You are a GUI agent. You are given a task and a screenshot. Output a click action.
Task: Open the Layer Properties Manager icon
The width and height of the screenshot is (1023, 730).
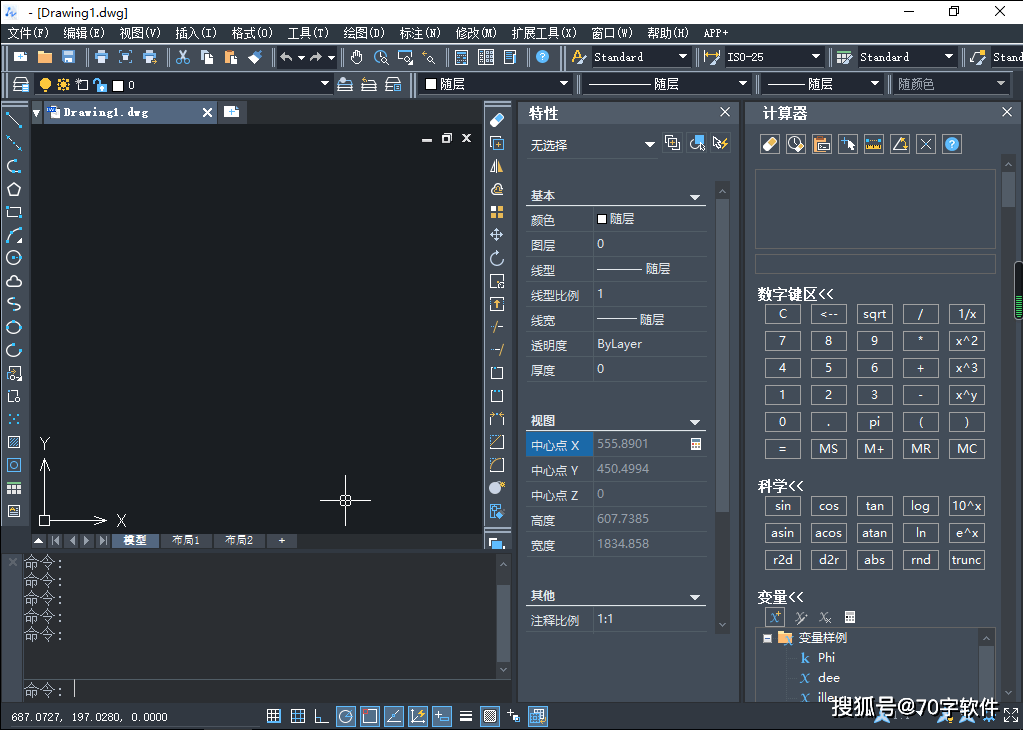[21, 85]
